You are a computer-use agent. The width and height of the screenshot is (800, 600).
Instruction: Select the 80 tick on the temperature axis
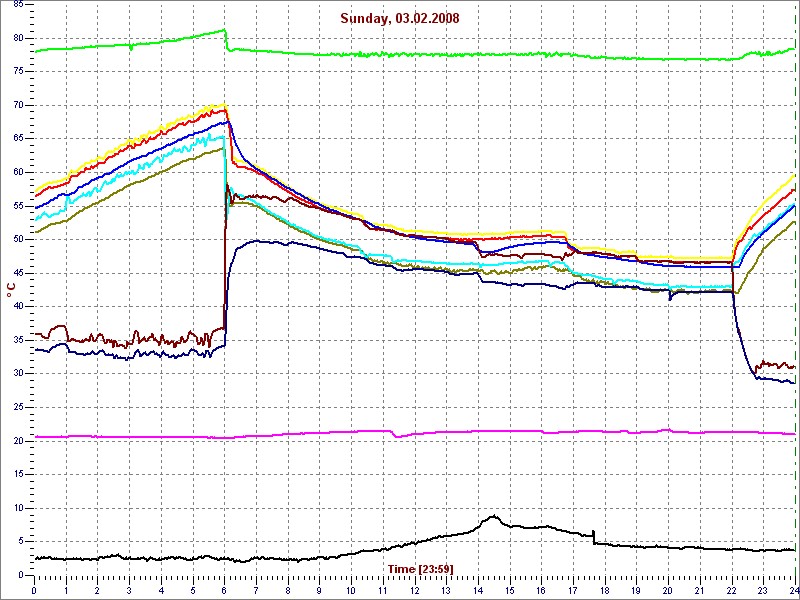click(x=17, y=38)
